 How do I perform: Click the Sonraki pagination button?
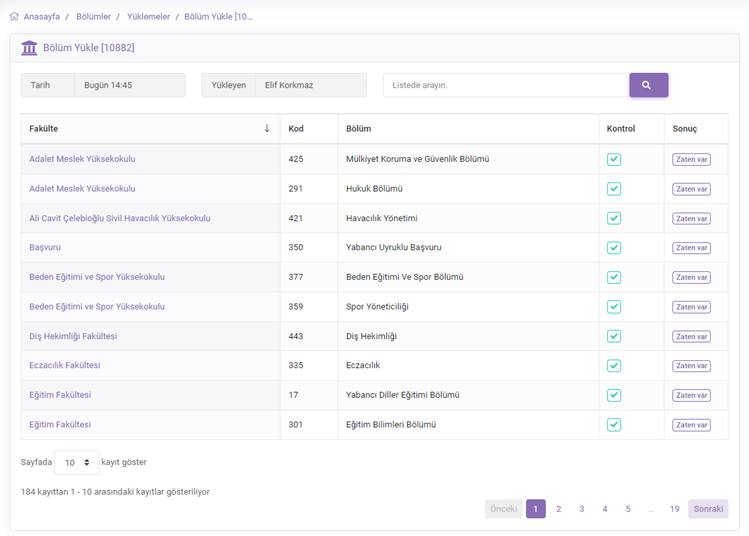(708, 509)
